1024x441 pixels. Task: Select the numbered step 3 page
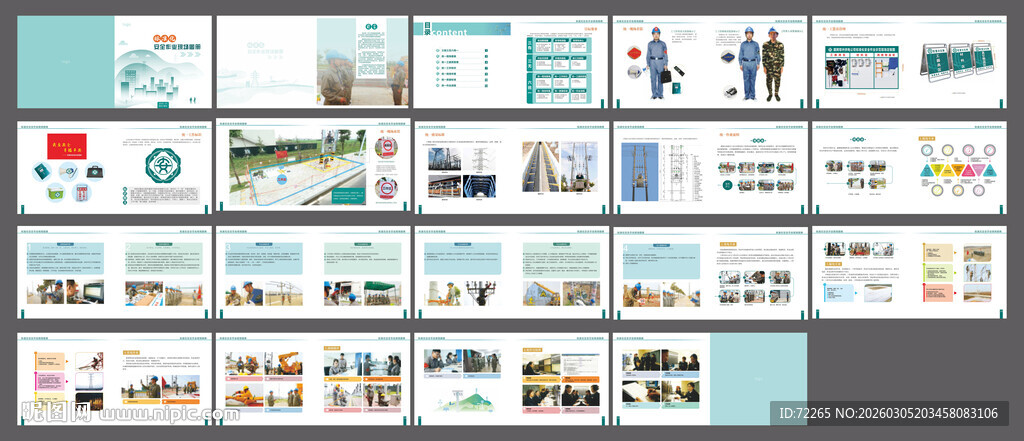click(313, 272)
